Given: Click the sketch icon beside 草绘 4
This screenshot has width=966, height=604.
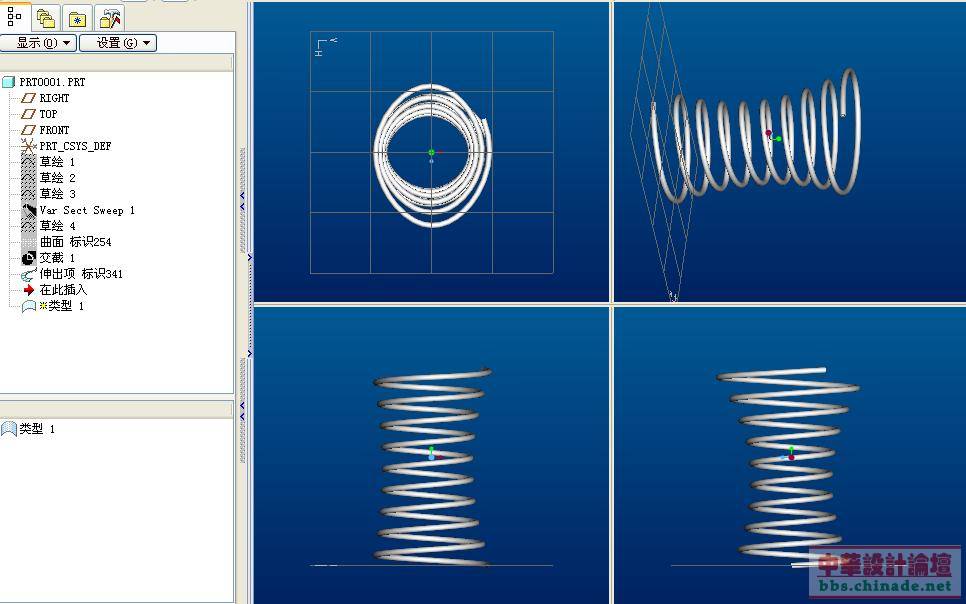Looking at the screenshot, I should [x=28, y=226].
